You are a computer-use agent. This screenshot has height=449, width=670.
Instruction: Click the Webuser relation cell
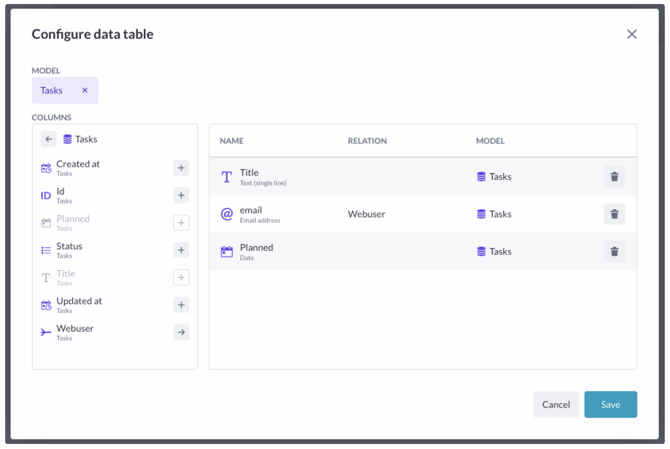point(366,214)
